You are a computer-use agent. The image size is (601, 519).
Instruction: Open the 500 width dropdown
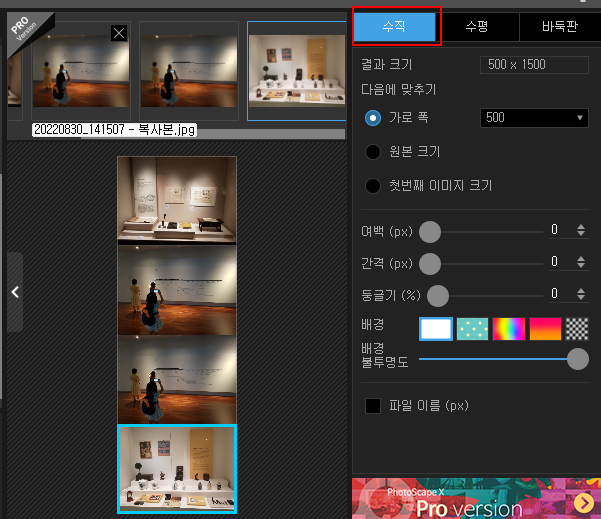click(534, 118)
